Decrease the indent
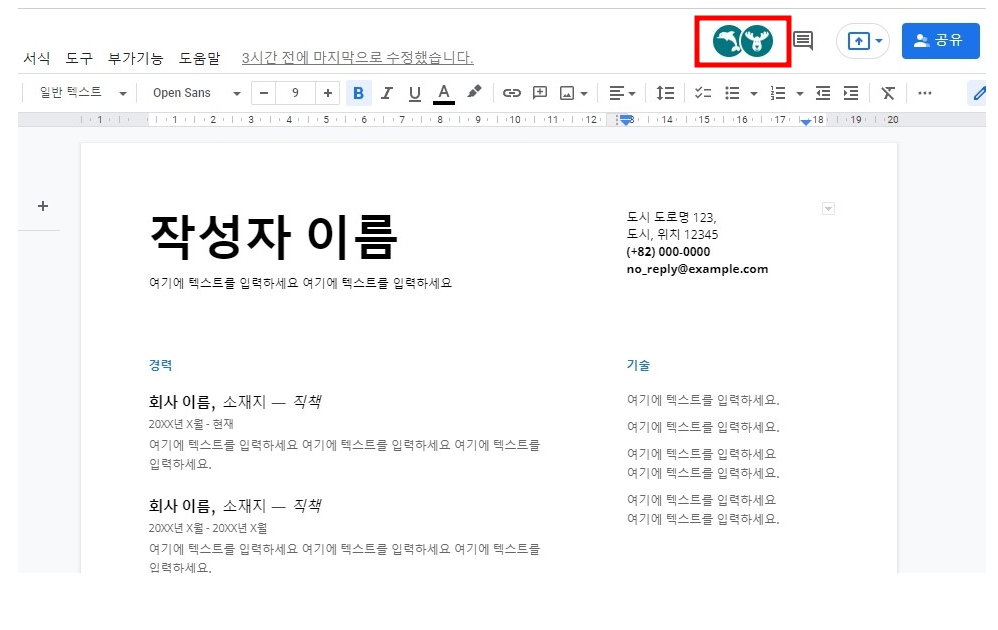The width and height of the screenshot is (998, 630). (823, 93)
